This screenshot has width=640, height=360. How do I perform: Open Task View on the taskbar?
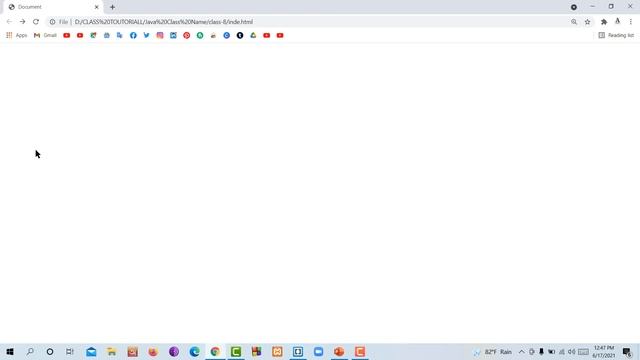70,351
